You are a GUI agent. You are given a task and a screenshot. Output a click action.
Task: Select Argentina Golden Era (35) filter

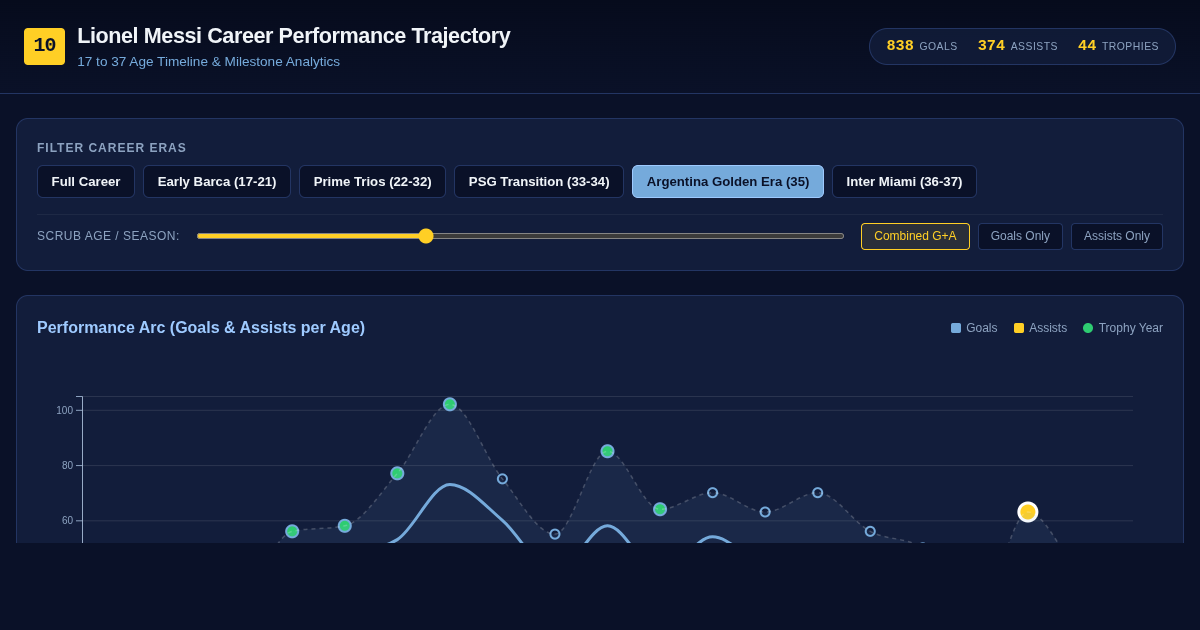(728, 182)
